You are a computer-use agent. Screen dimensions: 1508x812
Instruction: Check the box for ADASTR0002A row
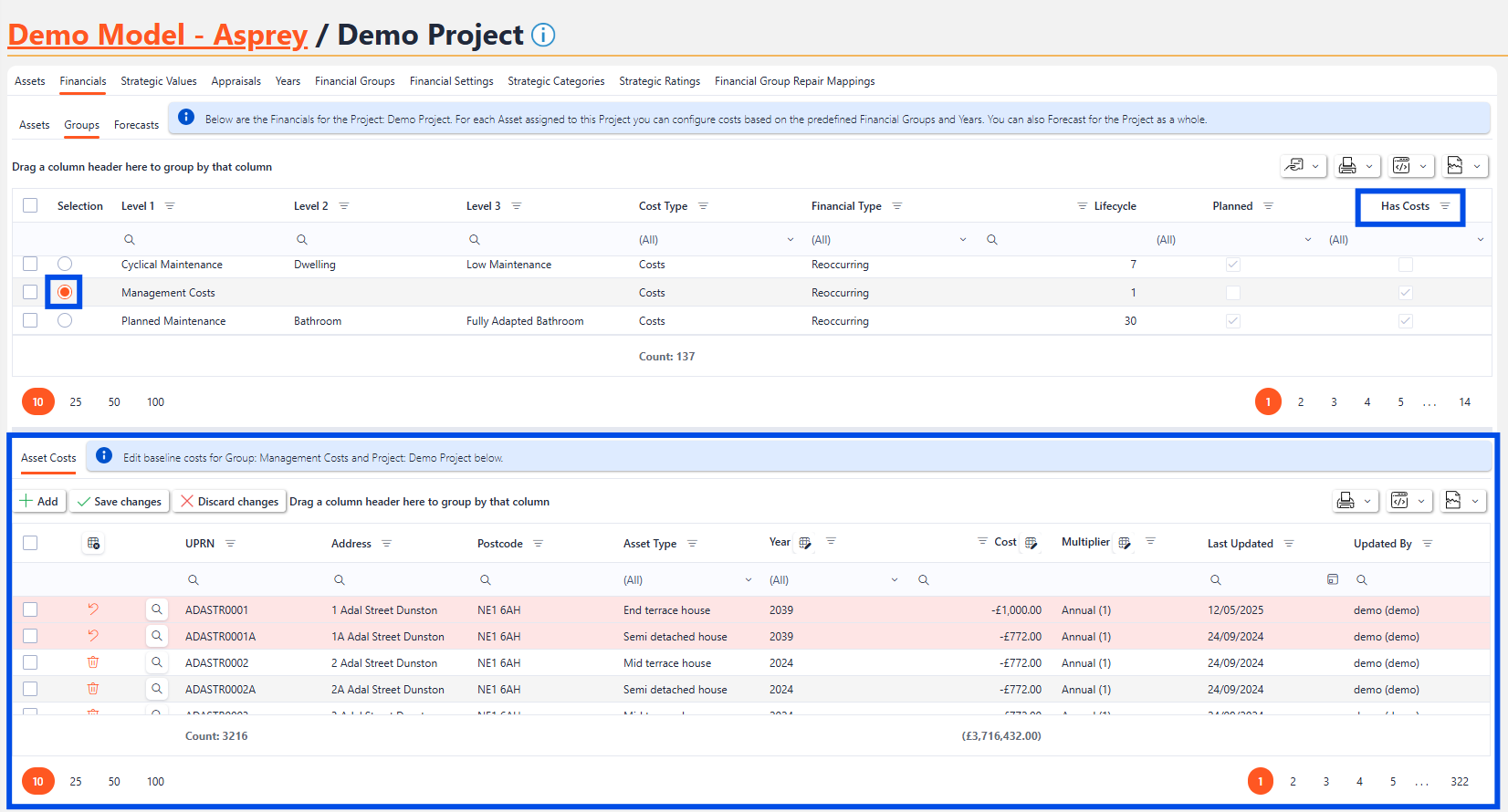[x=30, y=690]
